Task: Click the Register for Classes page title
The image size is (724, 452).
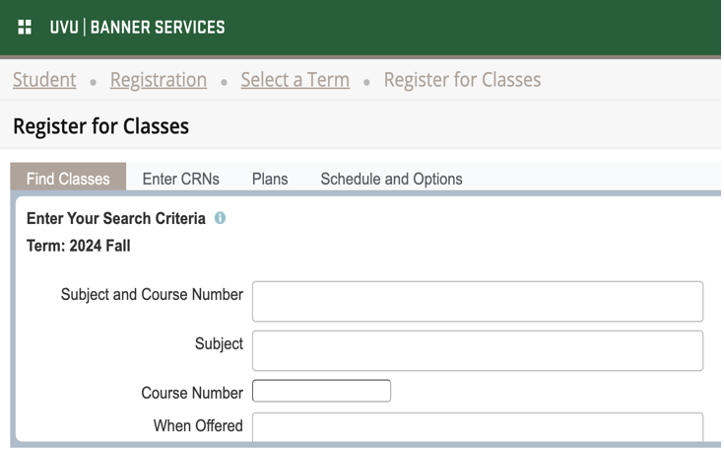Action: coord(101,126)
